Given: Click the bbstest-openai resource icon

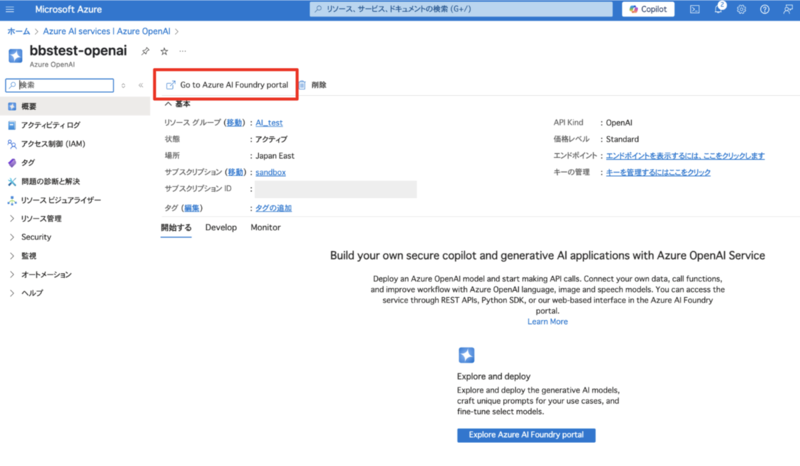Looking at the screenshot, I should coord(15,55).
